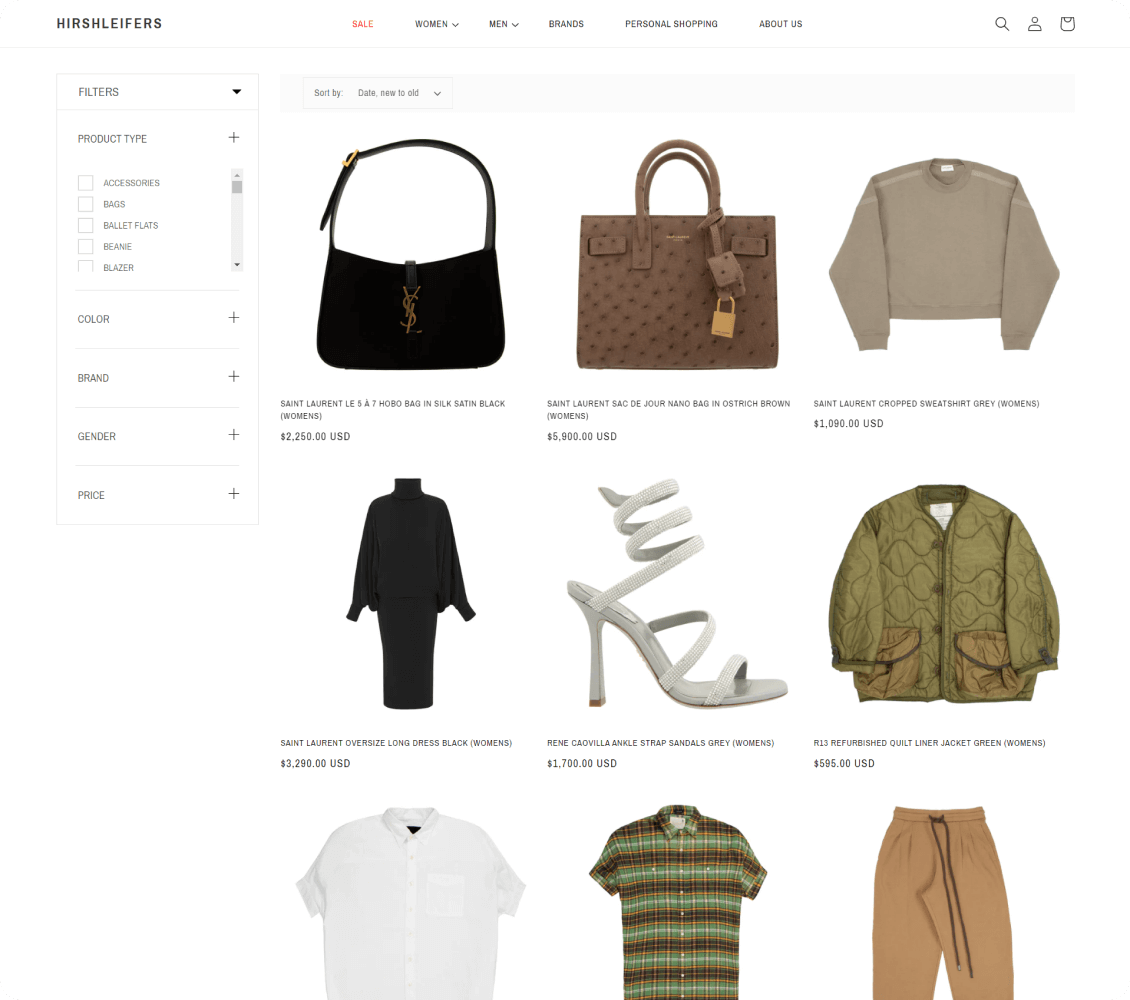Go to the Sale menu item
Screen dimensions: 1130x1000
tap(362, 24)
